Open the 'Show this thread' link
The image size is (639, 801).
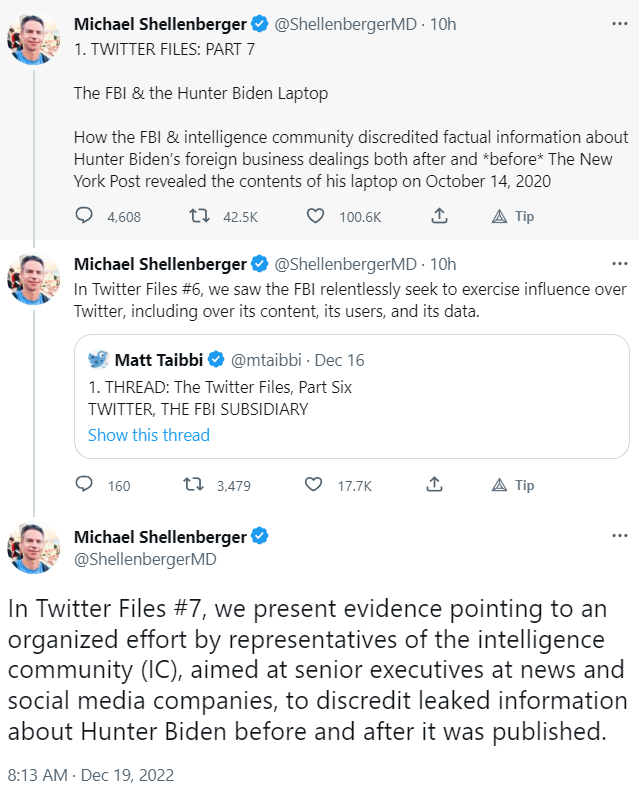coord(149,435)
